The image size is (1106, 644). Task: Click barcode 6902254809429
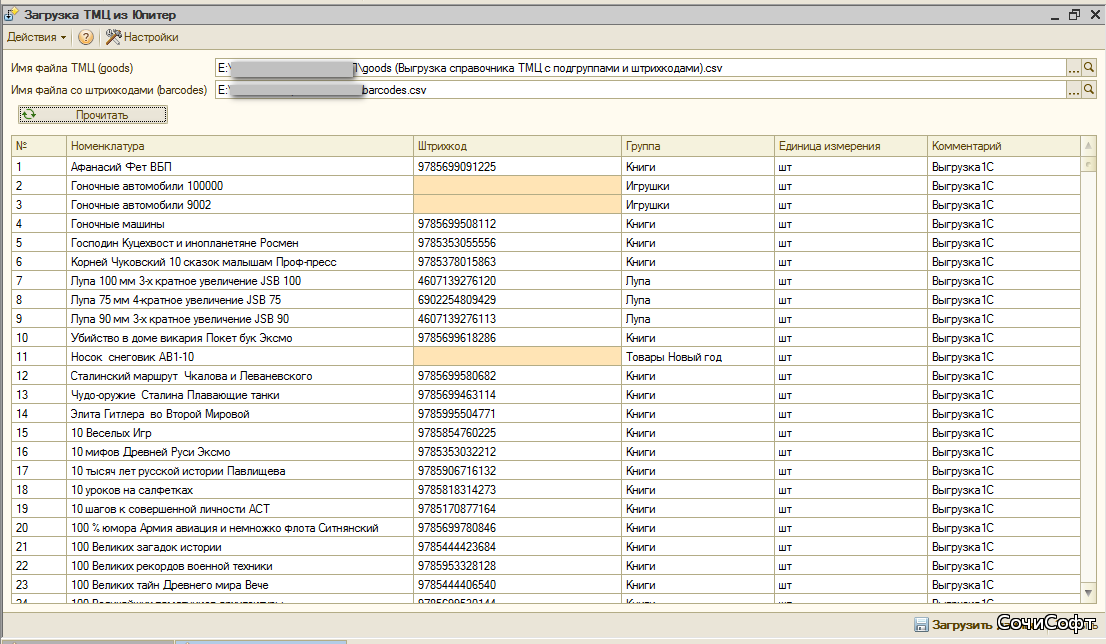point(456,300)
